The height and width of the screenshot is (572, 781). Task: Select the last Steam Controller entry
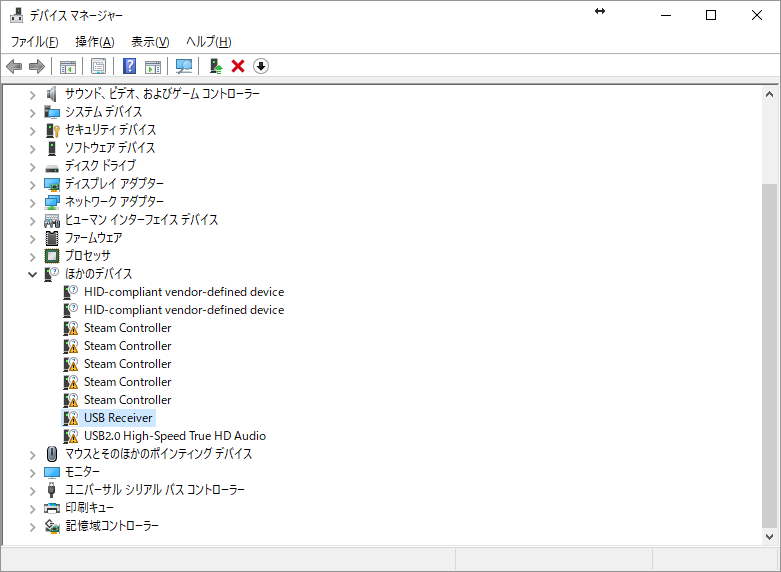tap(128, 400)
